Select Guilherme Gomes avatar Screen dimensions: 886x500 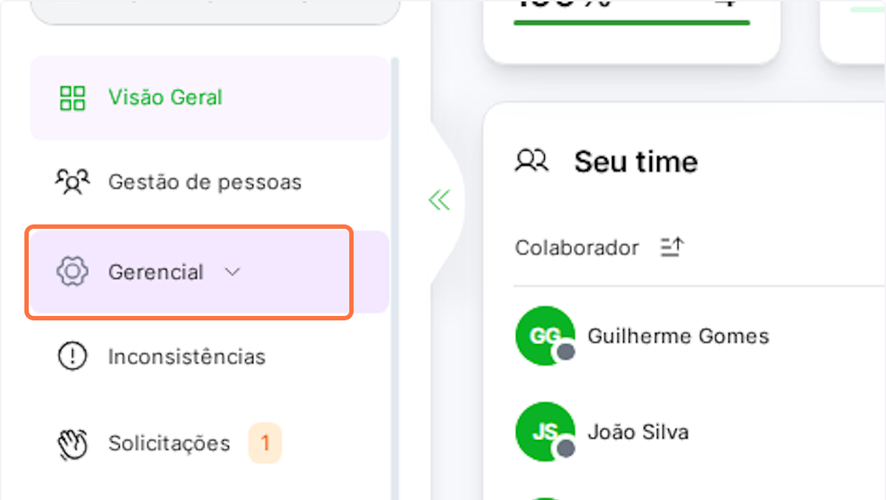click(x=544, y=335)
